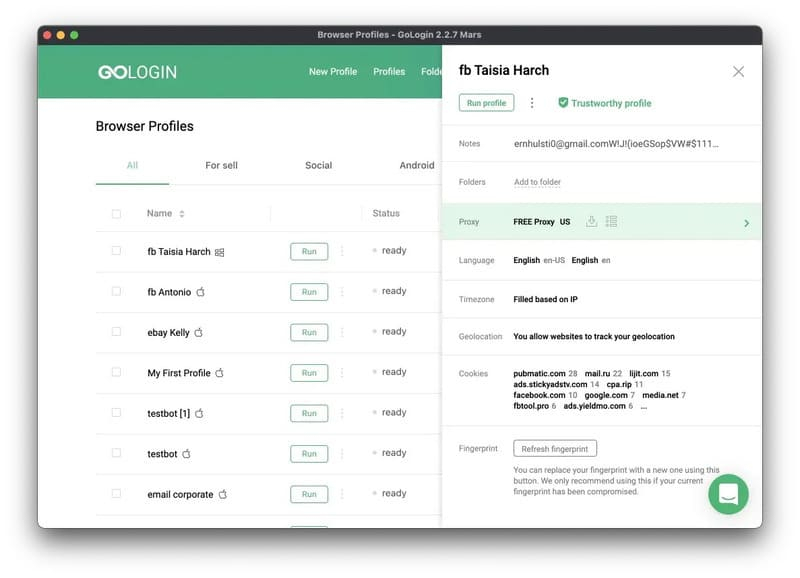Open more options for testbot row

[x=342, y=453]
